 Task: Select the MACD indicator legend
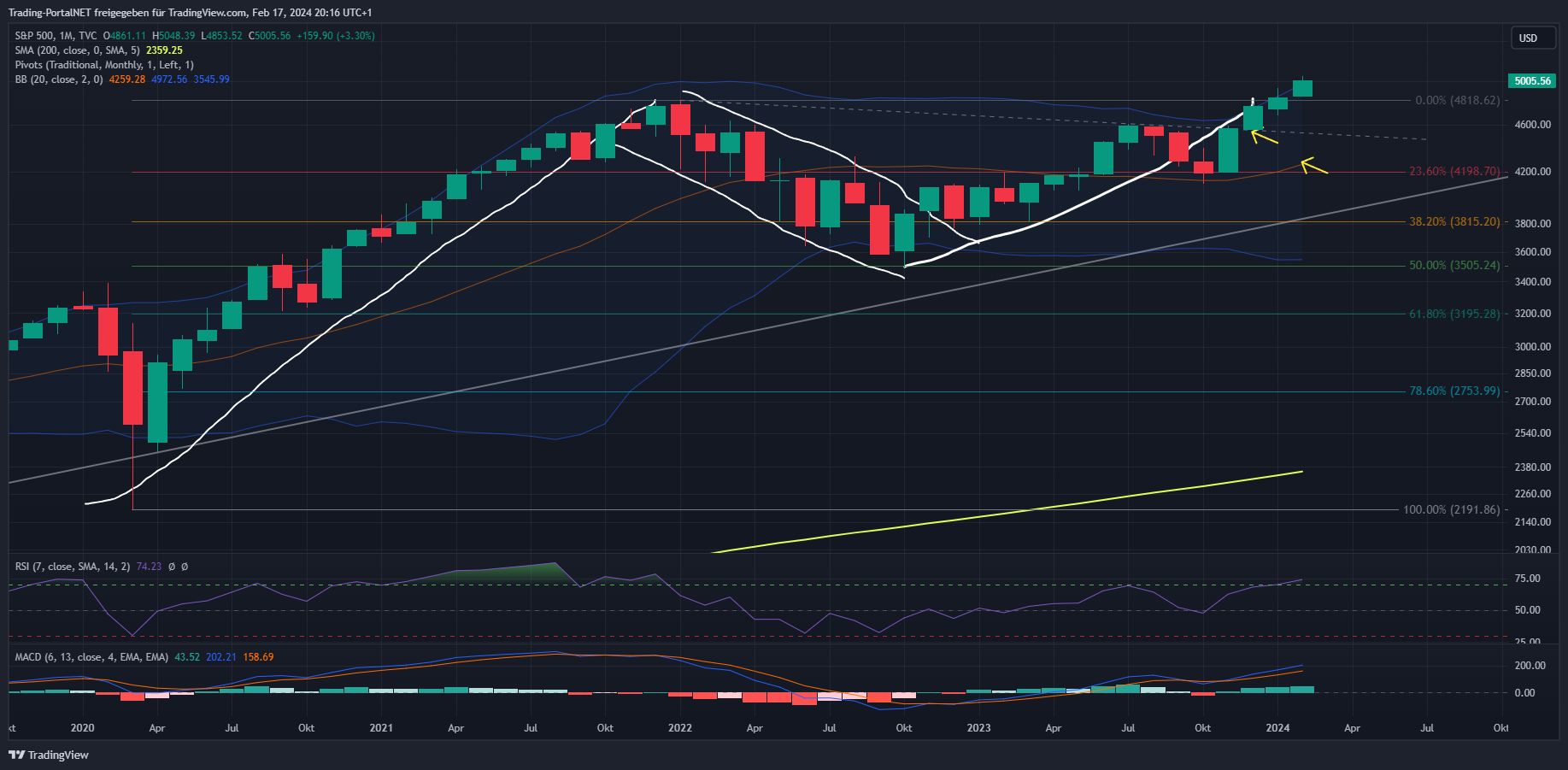91,657
